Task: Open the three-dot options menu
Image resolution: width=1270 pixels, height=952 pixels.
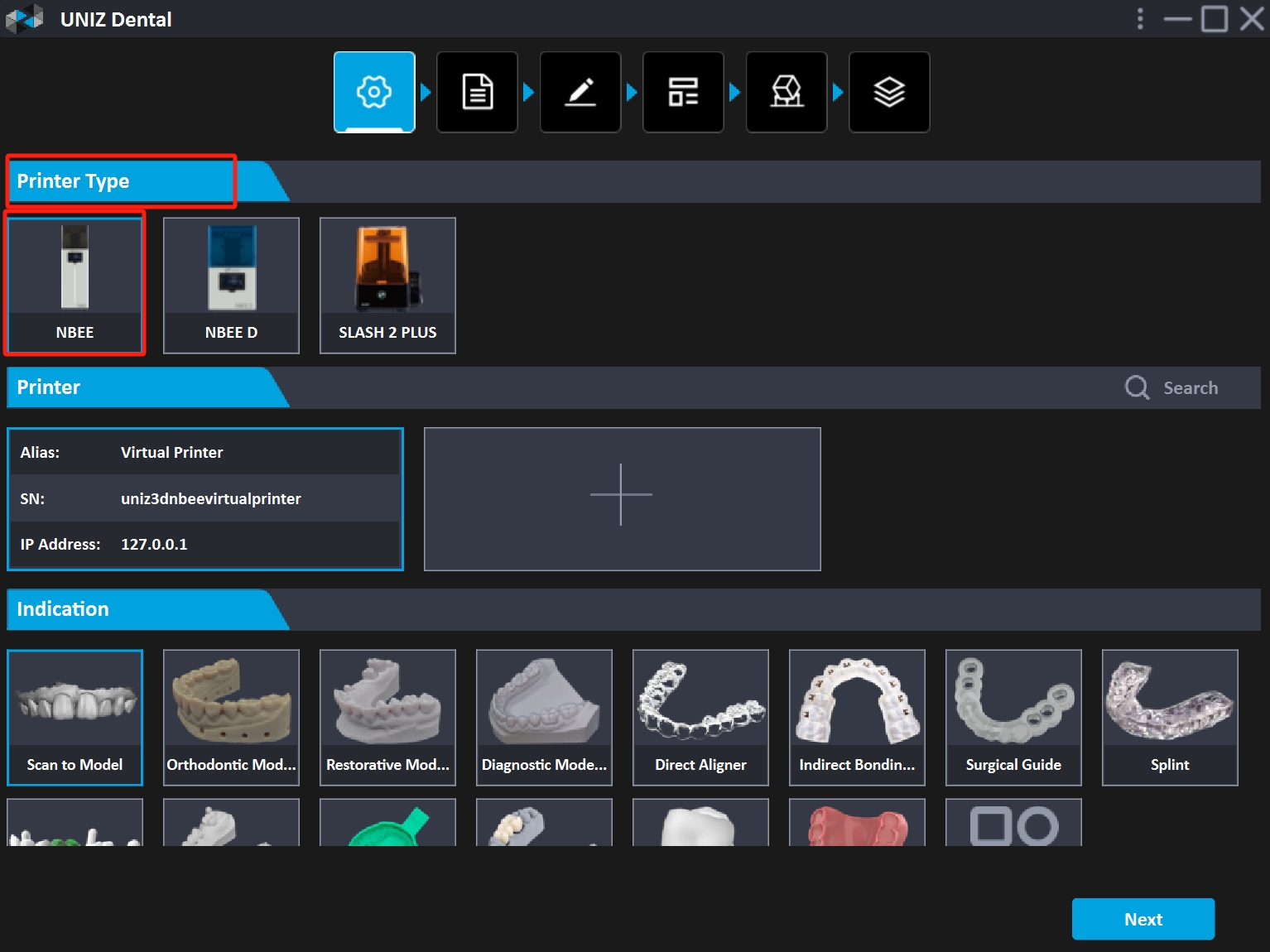Action: (1140, 19)
